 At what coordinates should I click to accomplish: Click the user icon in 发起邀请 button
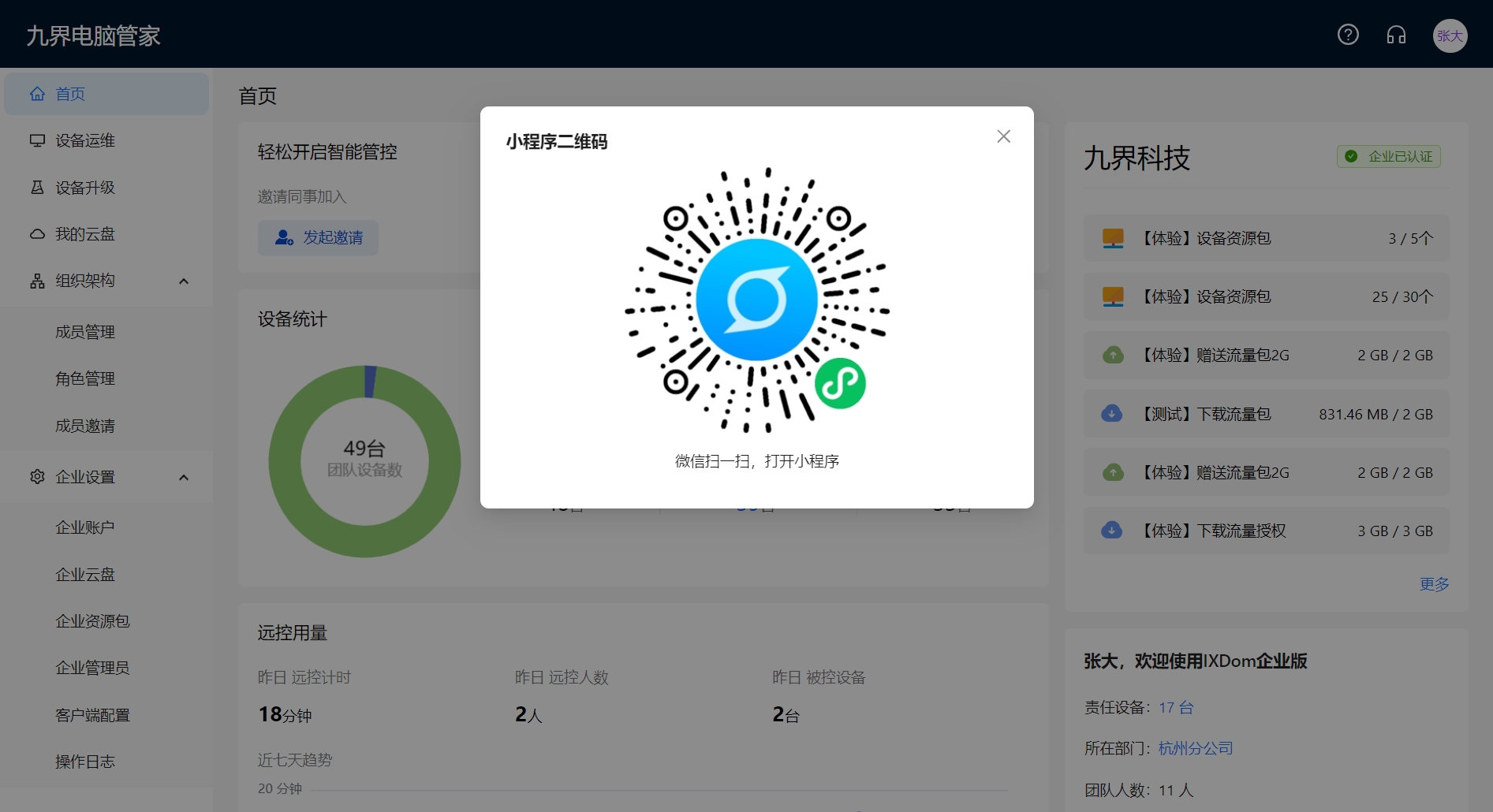(284, 237)
